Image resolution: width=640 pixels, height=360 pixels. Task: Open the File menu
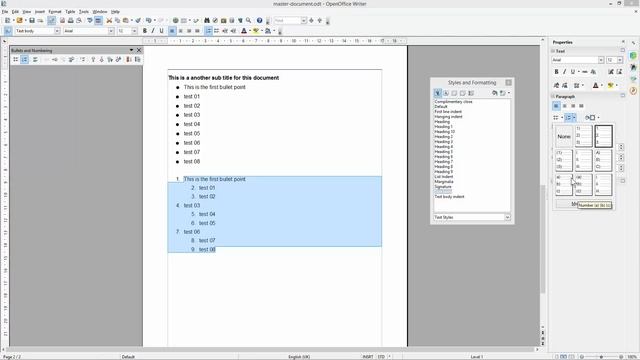coord(5,12)
